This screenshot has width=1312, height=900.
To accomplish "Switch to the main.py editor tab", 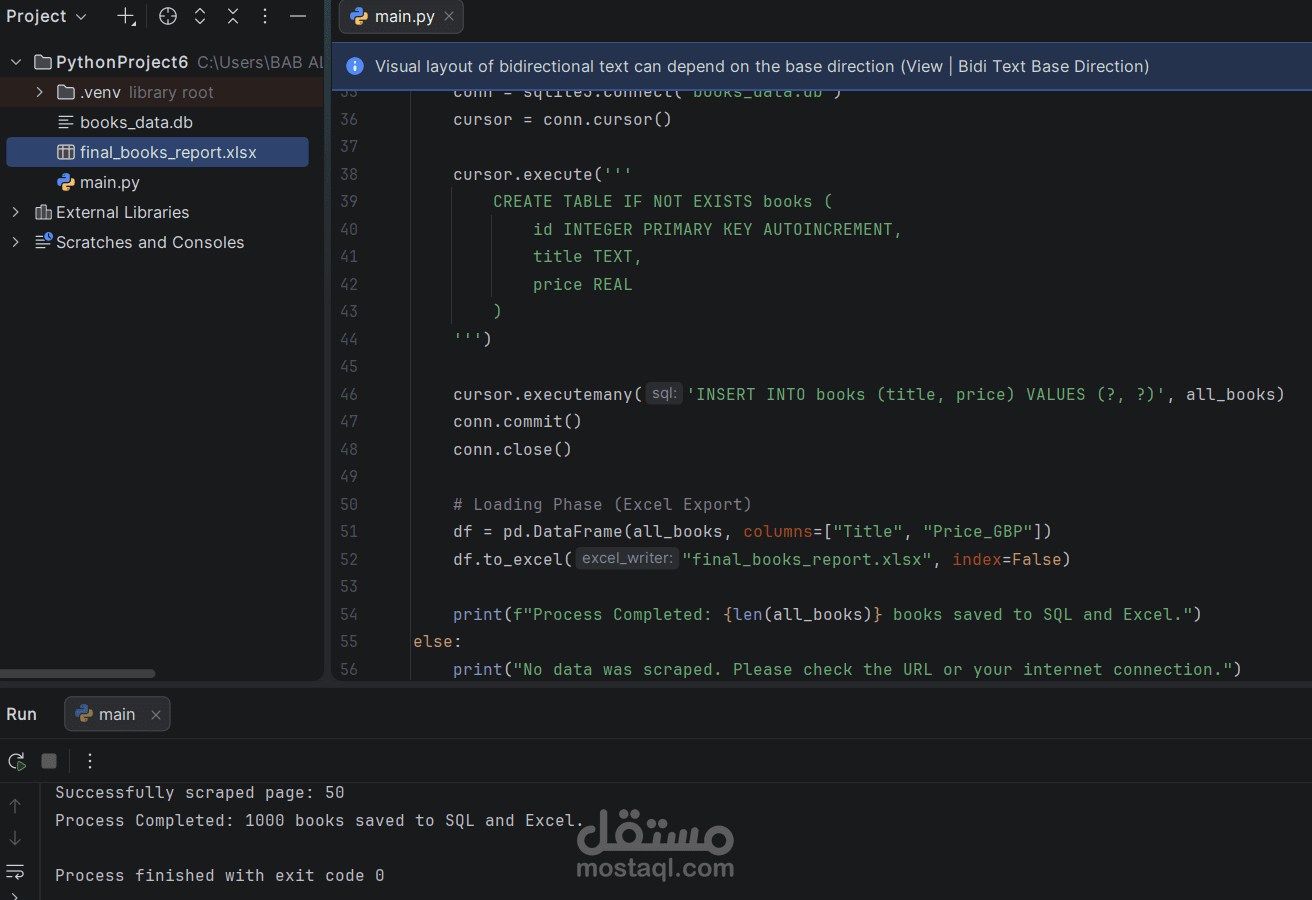I will tap(401, 17).
